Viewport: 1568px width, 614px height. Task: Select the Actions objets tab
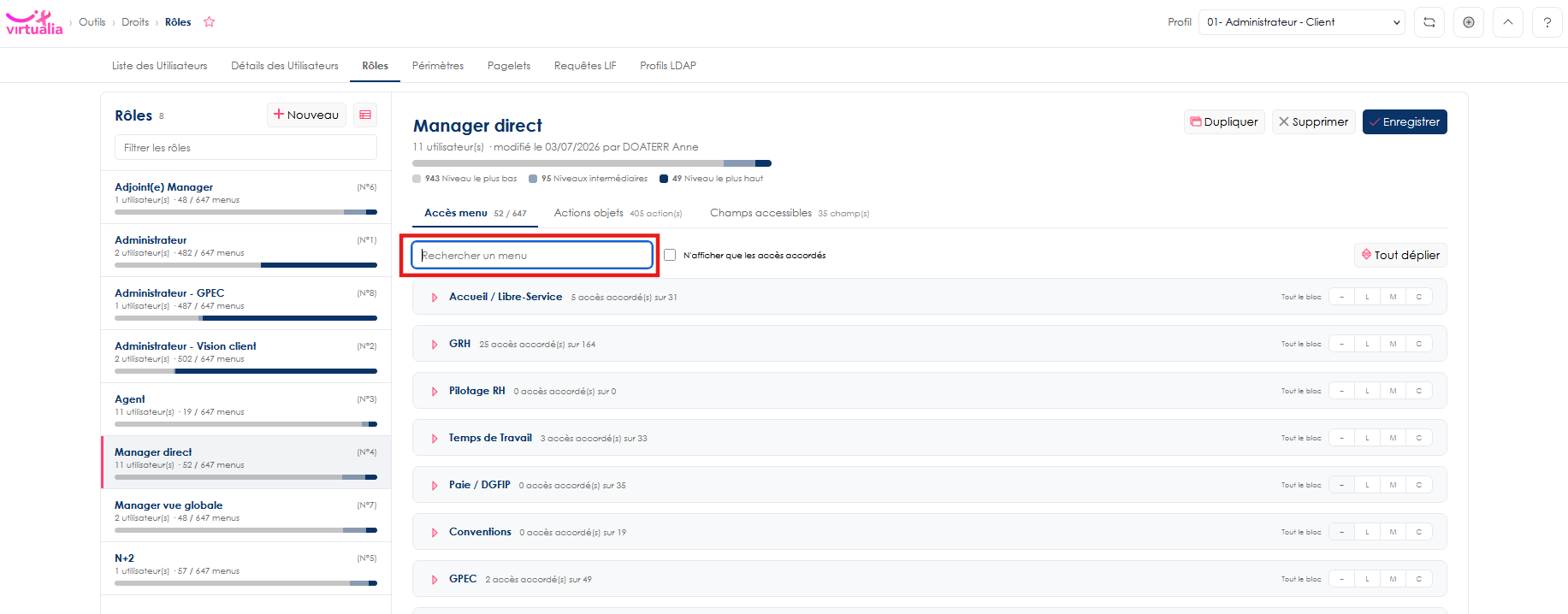tap(618, 213)
